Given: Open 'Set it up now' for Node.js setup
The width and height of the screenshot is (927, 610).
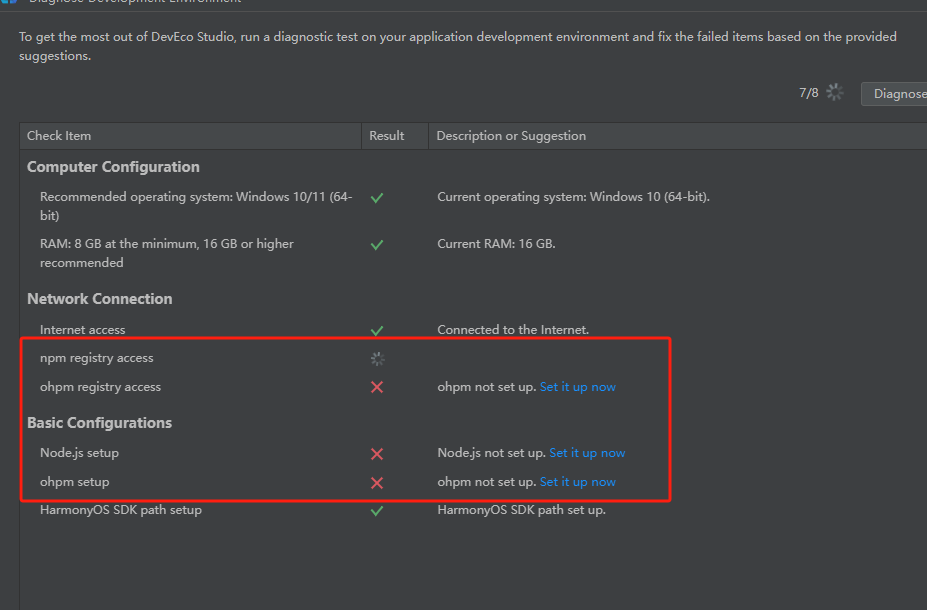Looking at the screenshot, I should click(x=587, y=453).
